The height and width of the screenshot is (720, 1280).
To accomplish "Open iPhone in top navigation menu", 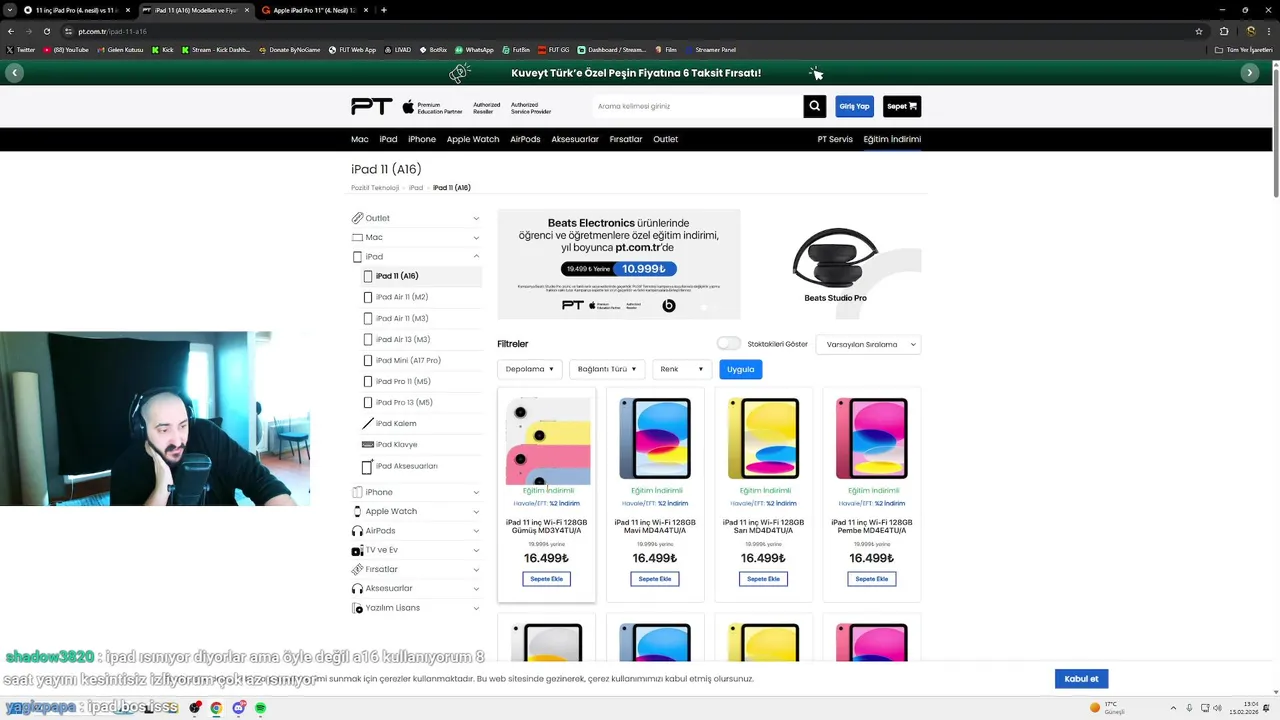I will click(422, 139).
